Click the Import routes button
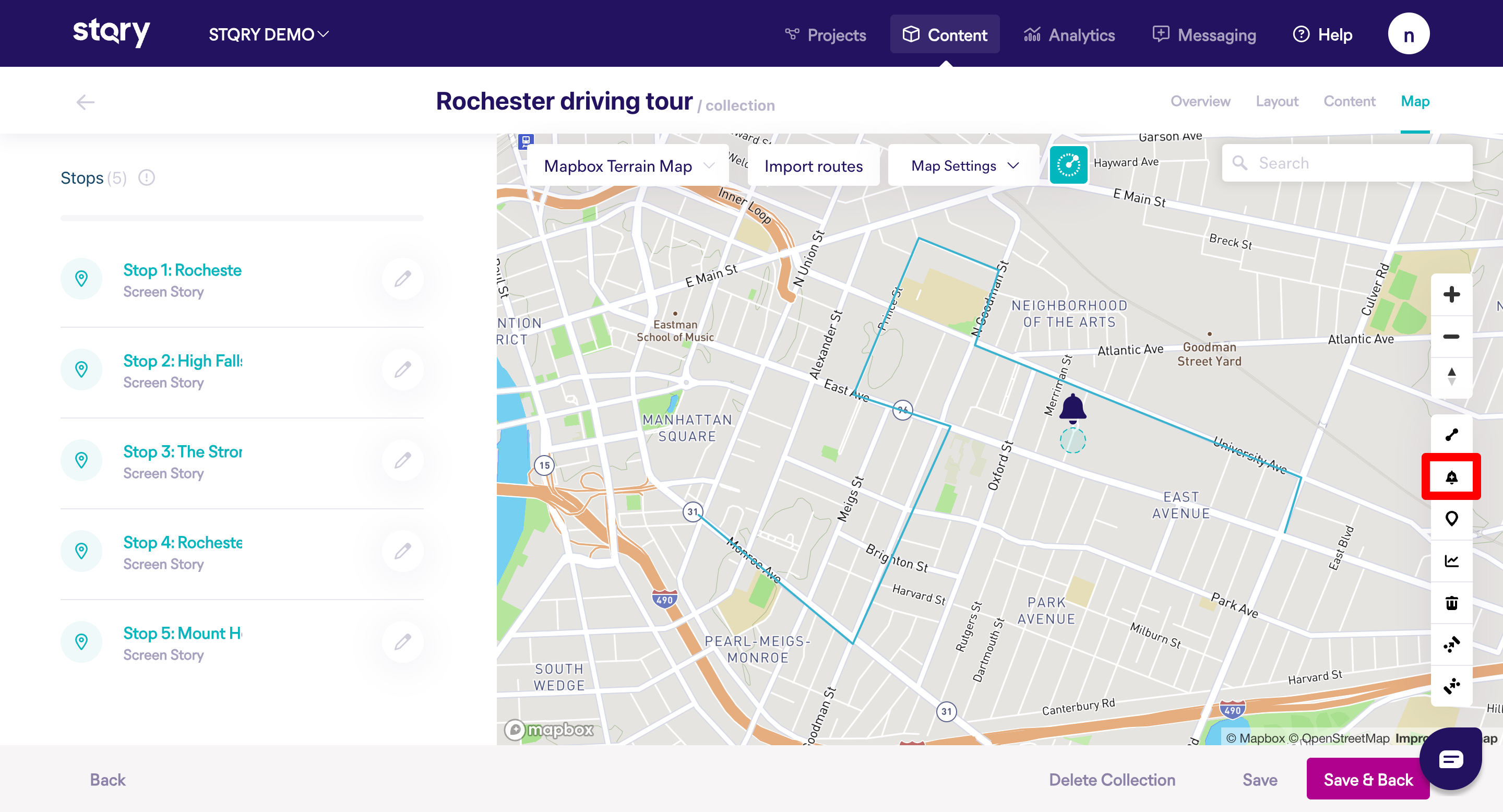1503x812 pixels. (813, 166)
